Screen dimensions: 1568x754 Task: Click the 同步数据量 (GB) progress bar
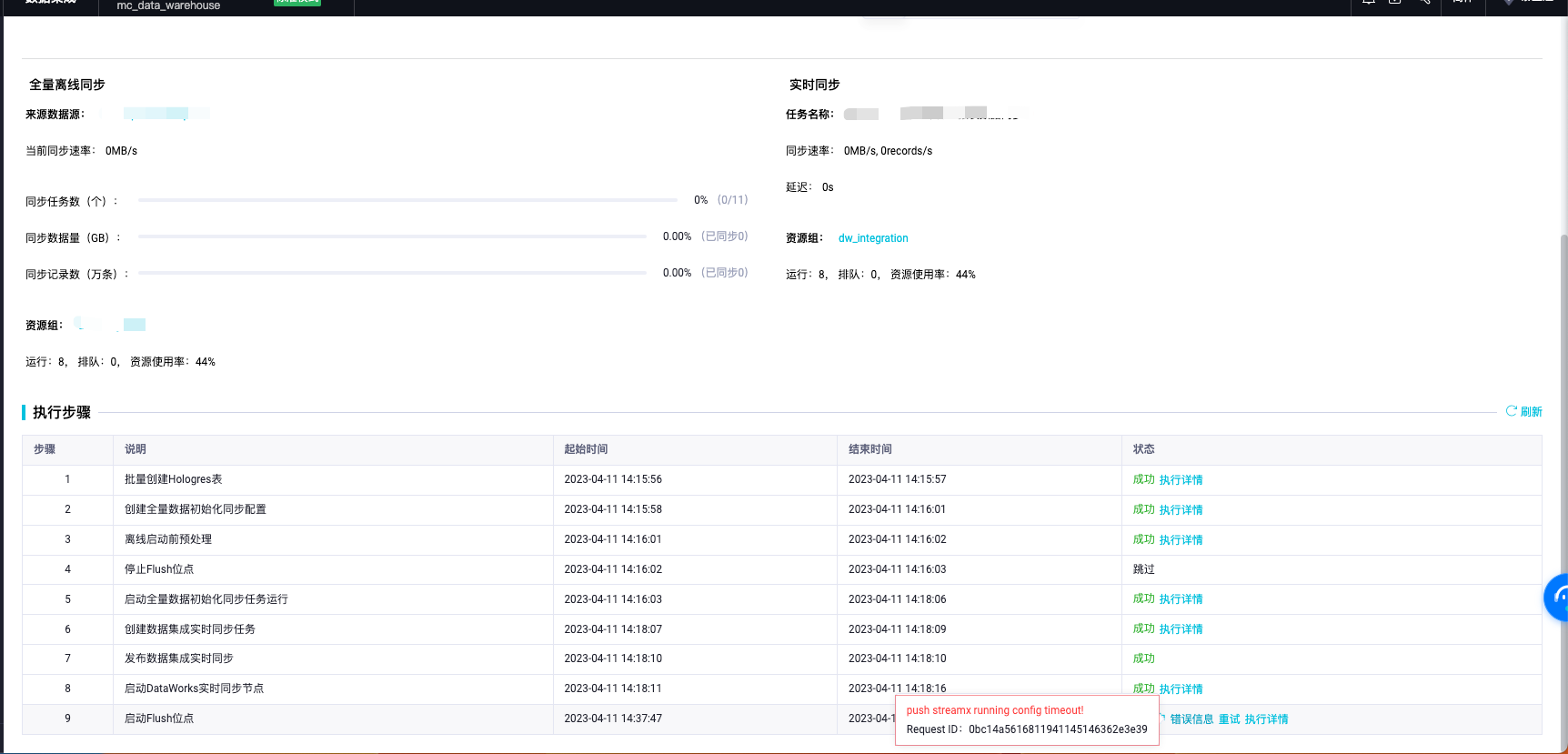[392, 236]
